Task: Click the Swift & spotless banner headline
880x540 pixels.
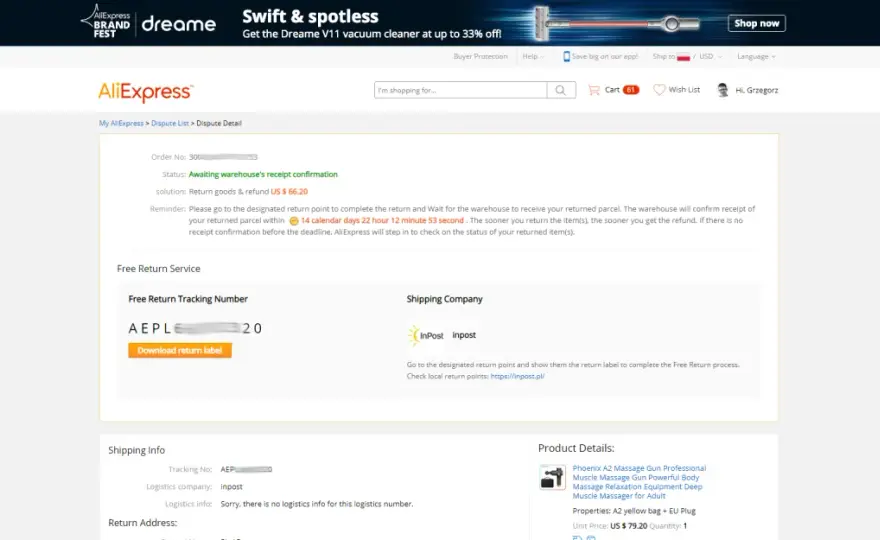Action: 310,16
